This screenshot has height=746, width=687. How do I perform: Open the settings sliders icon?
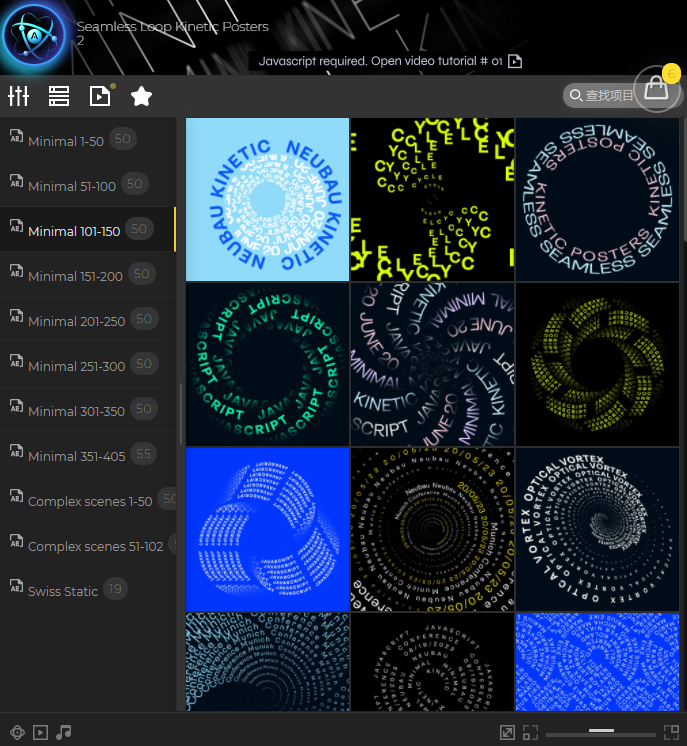click(x=19, y=96)
